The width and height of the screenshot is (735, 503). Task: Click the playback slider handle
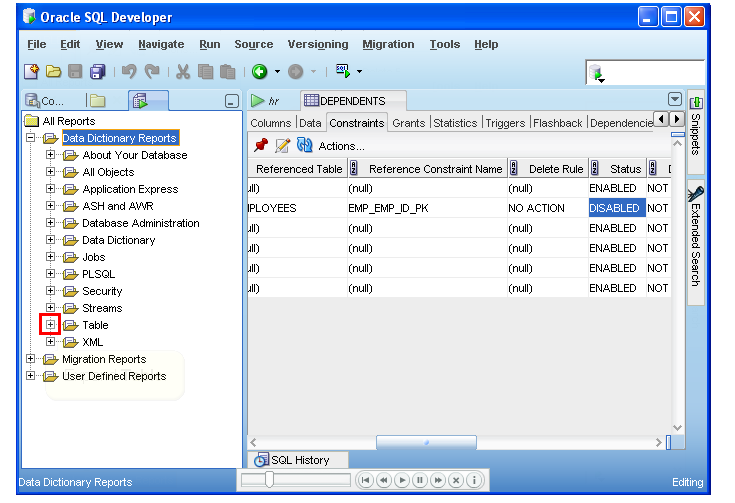coord(270,480)
